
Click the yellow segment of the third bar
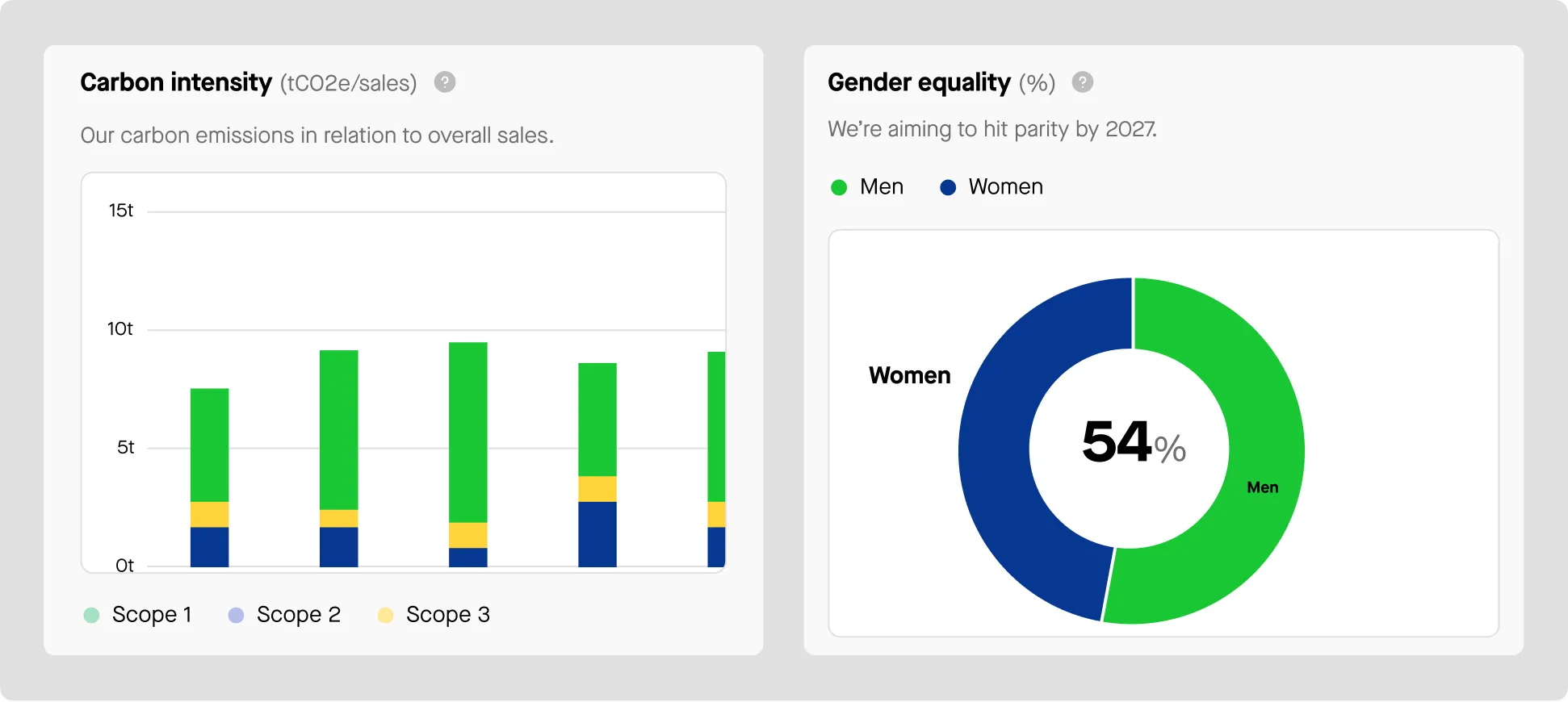coord(467,535)
